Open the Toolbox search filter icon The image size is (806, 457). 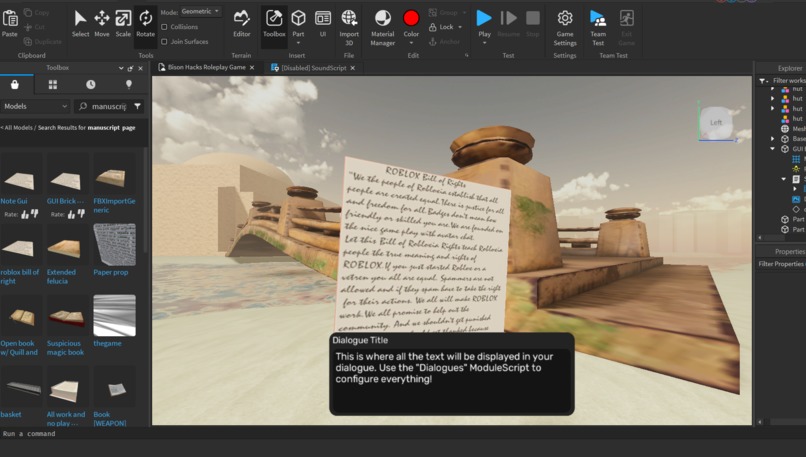[137, 106]
